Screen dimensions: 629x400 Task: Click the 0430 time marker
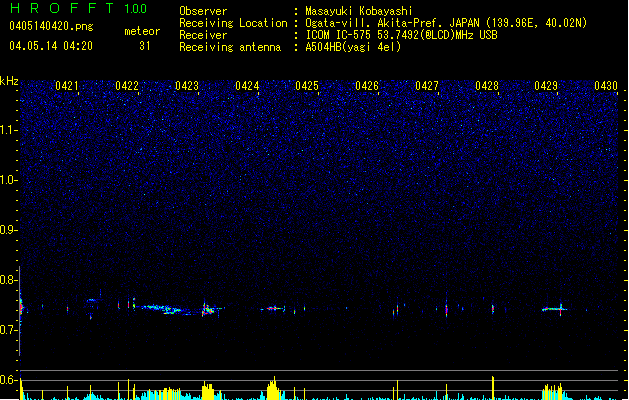(606, 86)
